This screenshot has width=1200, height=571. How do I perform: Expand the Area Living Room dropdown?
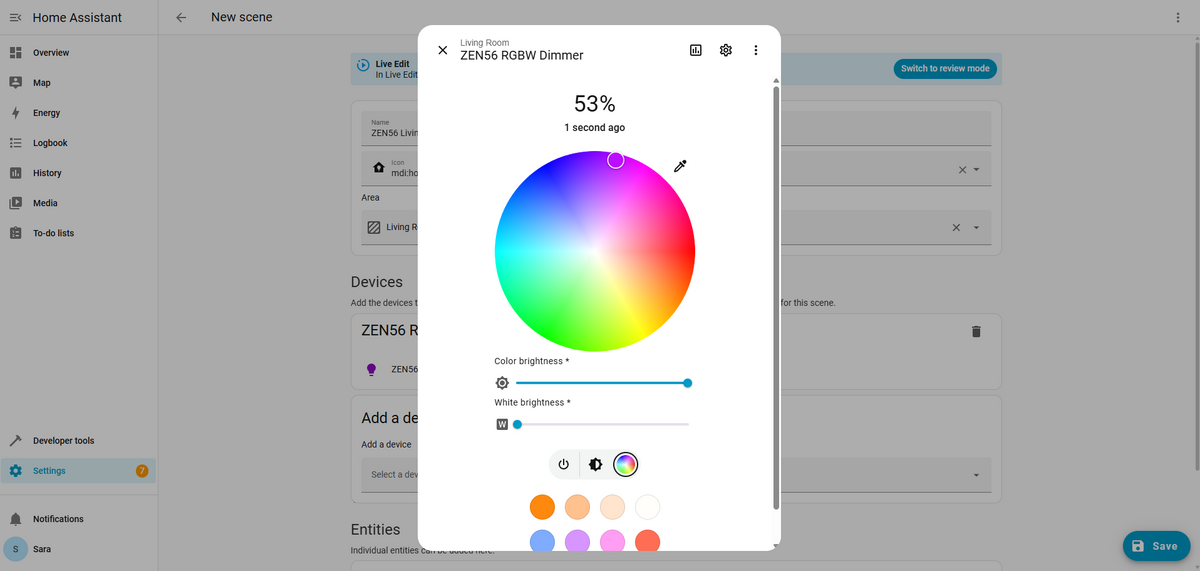(x=976, y=227)
